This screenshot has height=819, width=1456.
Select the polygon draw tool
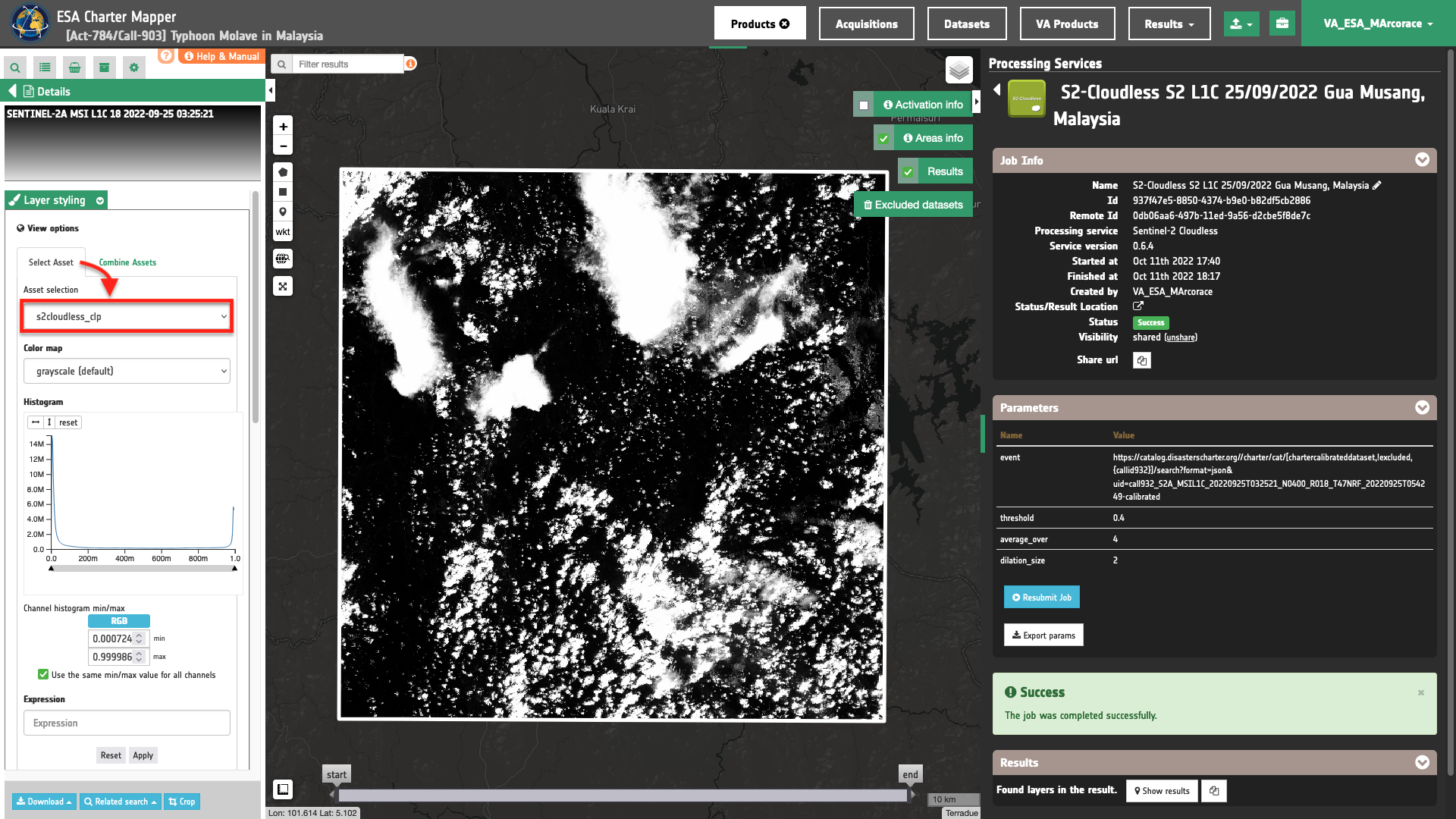283,172
